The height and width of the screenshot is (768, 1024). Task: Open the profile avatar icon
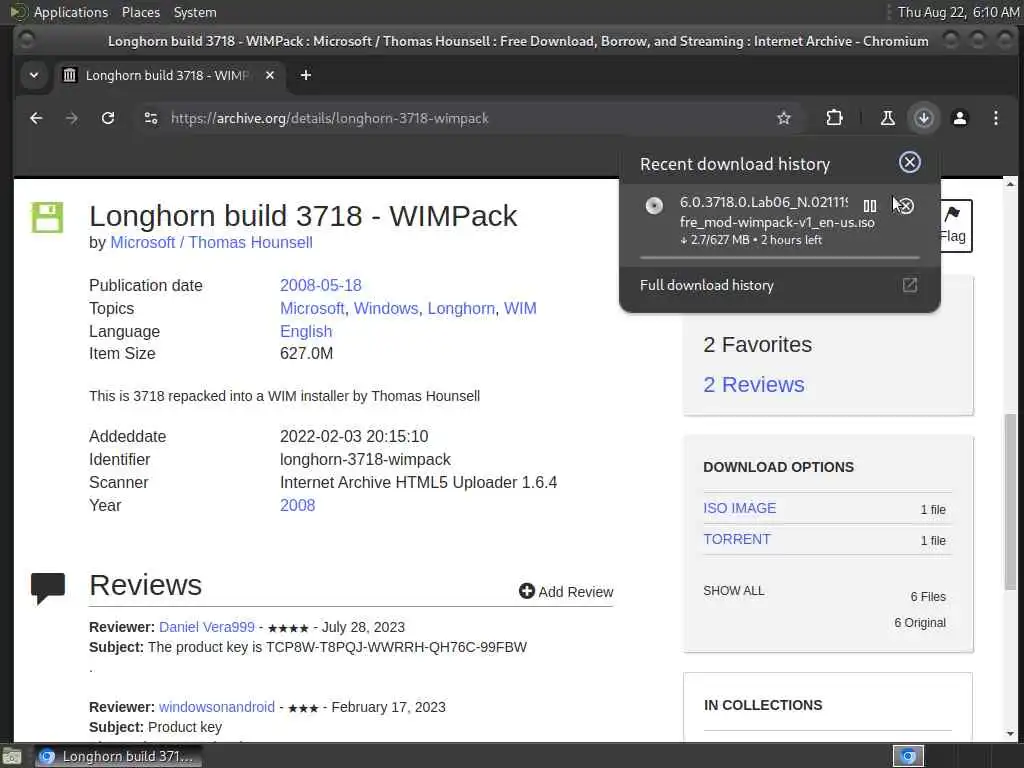pos(959,118)
